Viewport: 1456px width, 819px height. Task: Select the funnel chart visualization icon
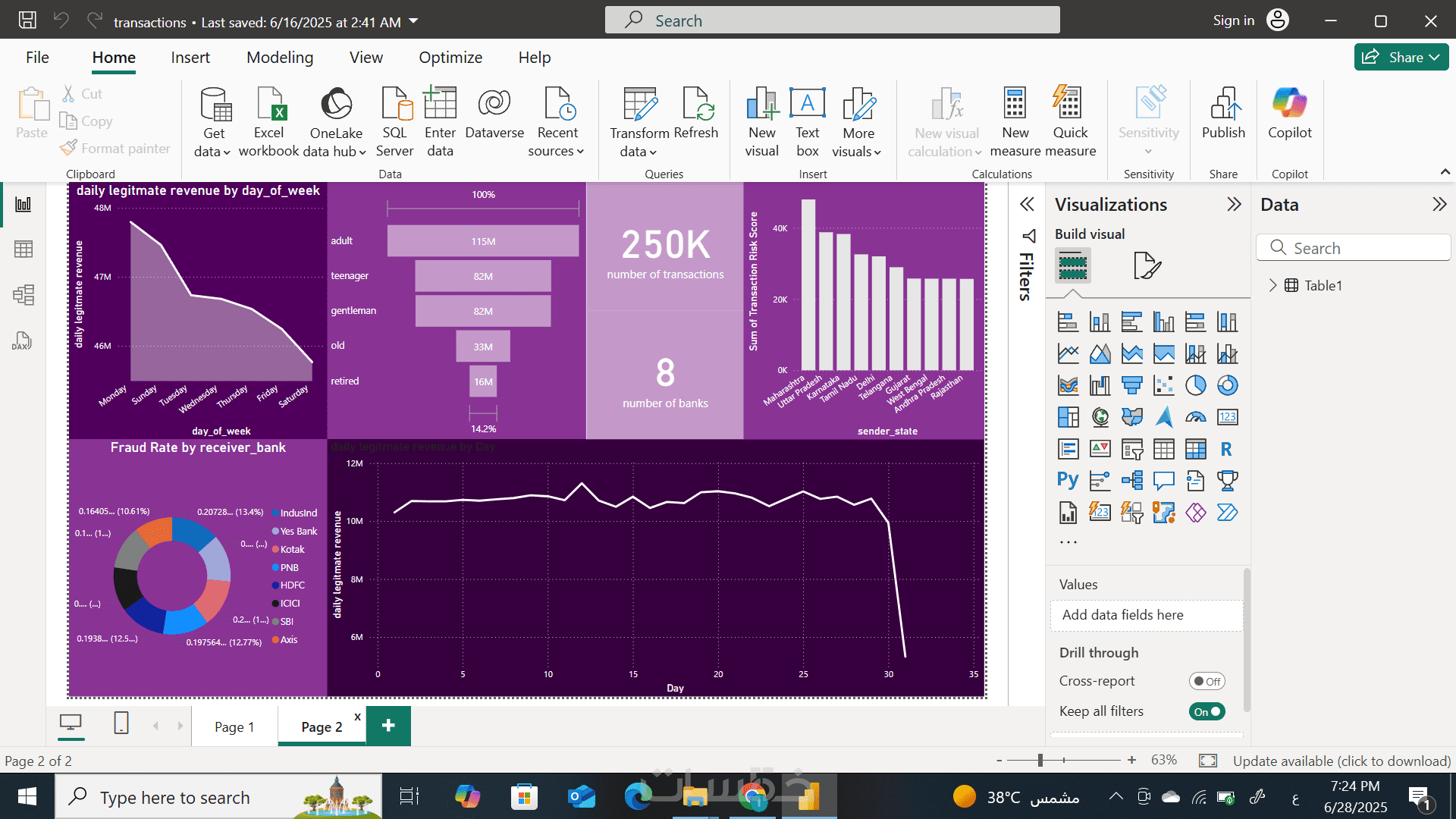[x=1131, y=385]
